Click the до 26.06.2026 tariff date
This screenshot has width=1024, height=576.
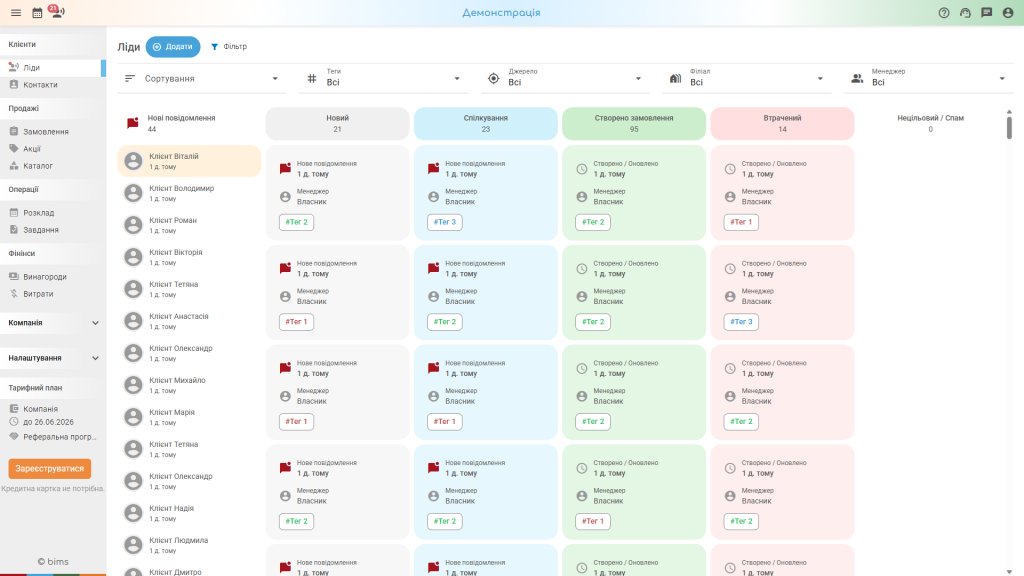point(48,422)
